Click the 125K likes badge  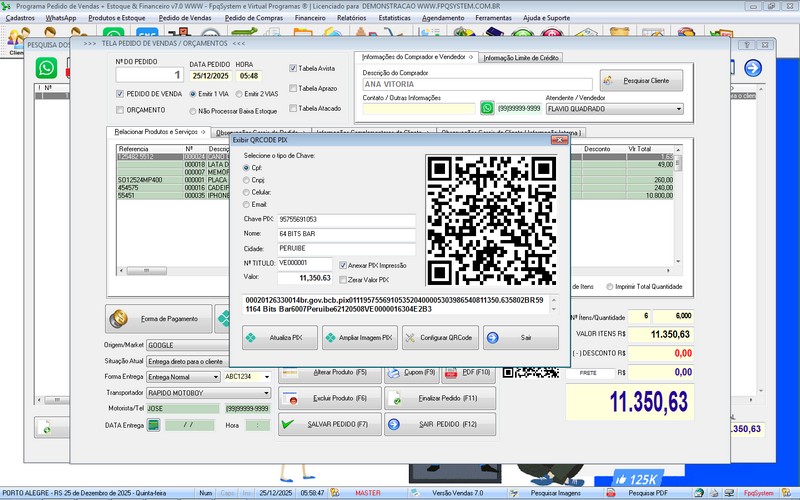tap(636, 479)
